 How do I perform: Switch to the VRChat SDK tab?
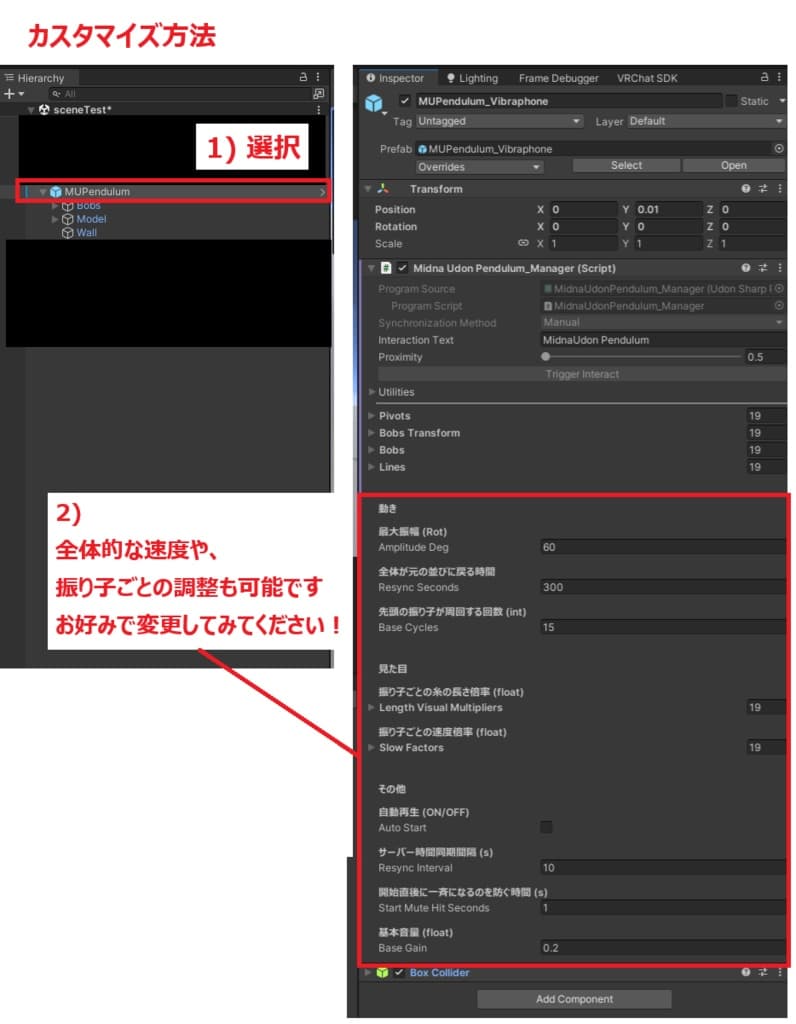[x=647, y=78]
